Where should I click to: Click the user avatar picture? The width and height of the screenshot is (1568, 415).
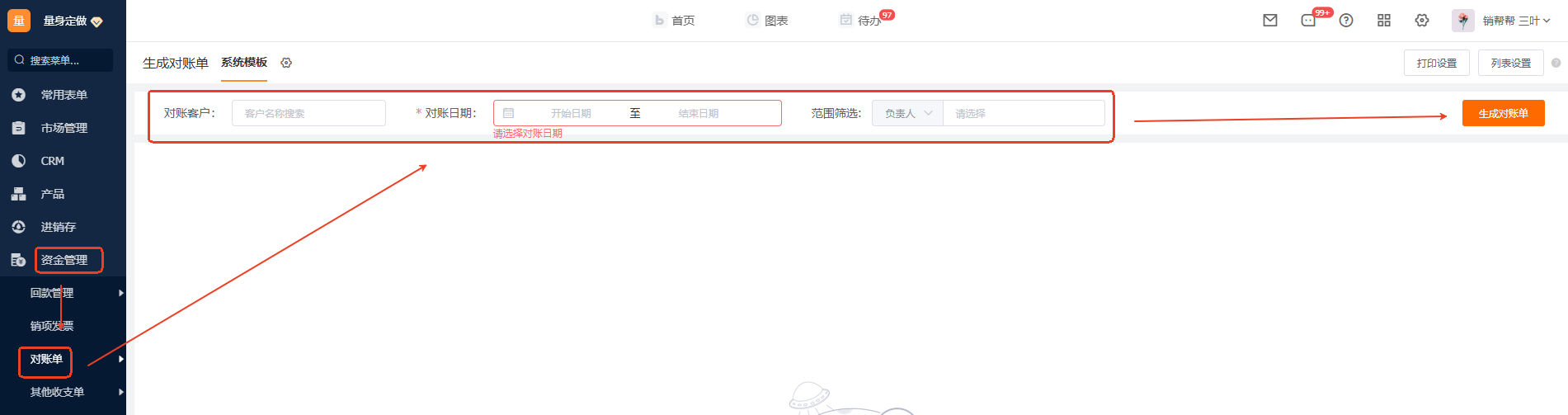coord(1463,21)
